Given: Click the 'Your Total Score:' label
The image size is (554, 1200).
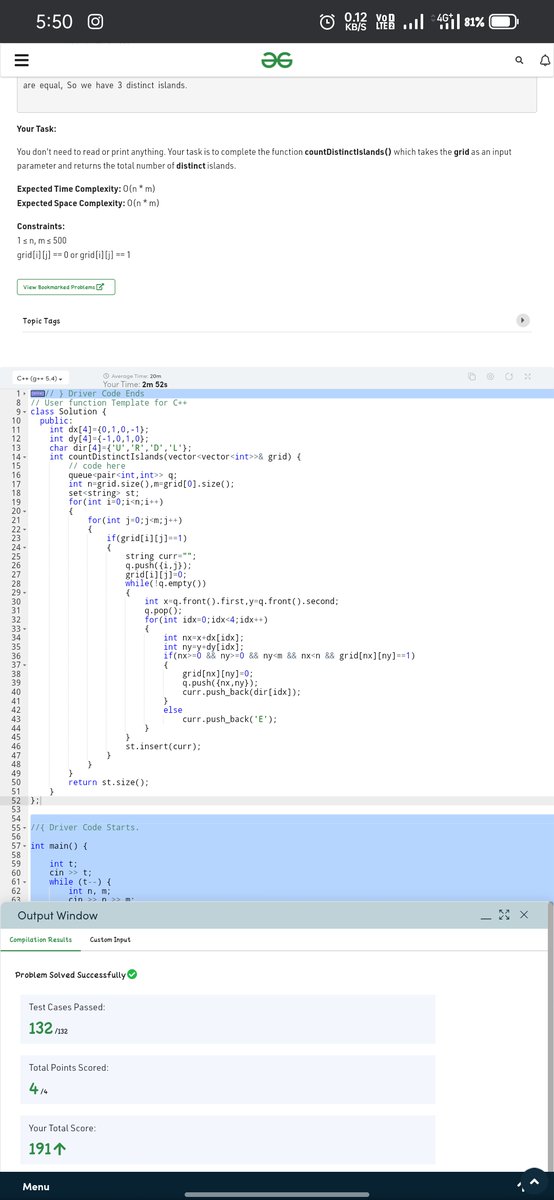Looking at the screenshot, I should point(63,1128).
